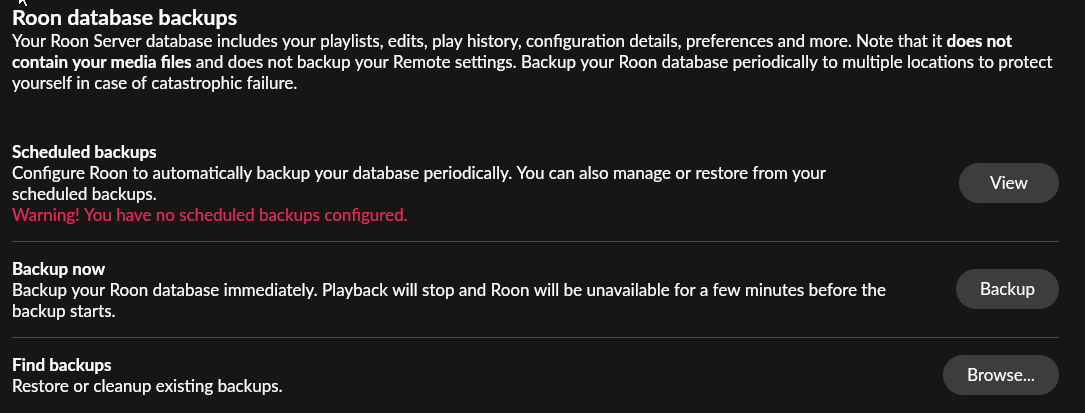Viewport: 1085px width, 413px height.
Task: Click the "Backup now" section heading
Action: (x=58, y=270)
